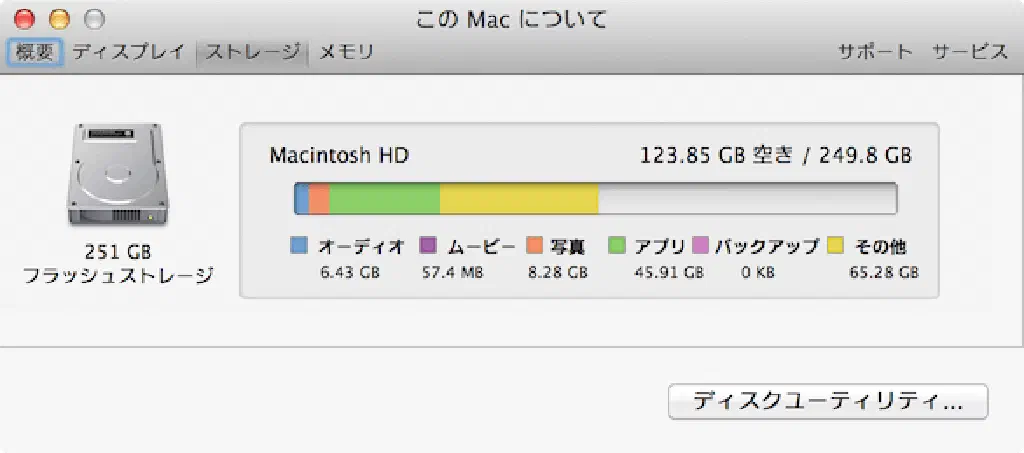
Task: Click the Macintosh HD hard drive icon
Action: tap(117, 177)
